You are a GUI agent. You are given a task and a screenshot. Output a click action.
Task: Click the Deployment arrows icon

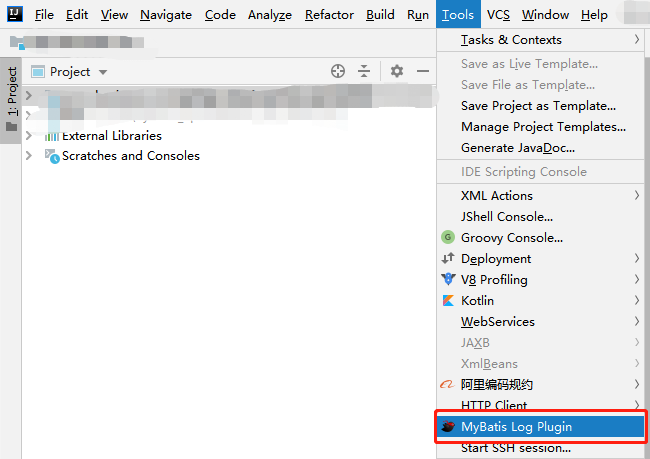(448, 258)
